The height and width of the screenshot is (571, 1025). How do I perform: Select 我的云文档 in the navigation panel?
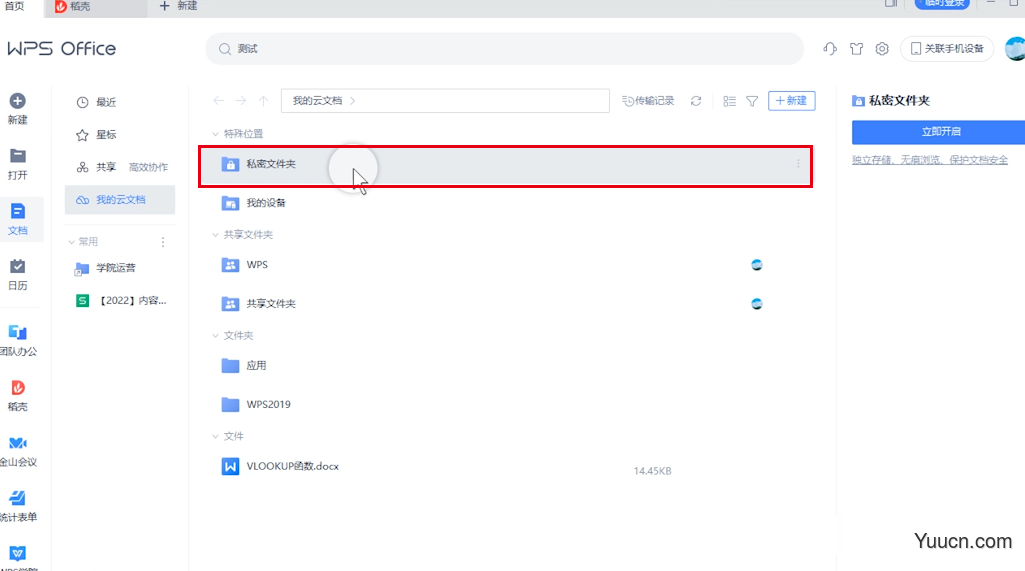(x=120, y=199)
